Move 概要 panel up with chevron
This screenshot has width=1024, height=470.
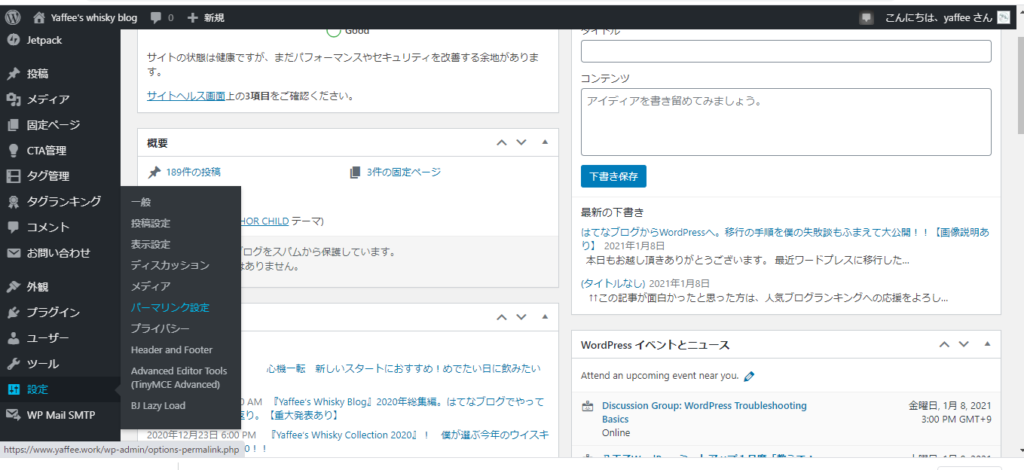click(x=501, y=142)
